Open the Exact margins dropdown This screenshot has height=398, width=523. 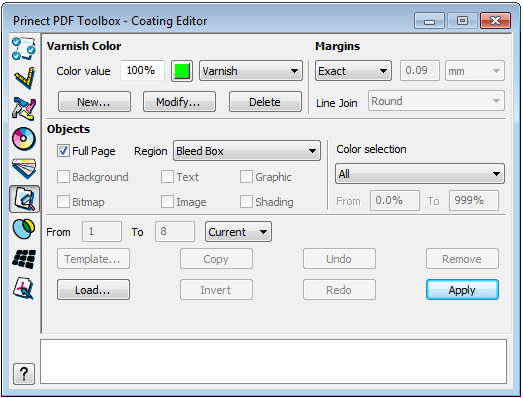click(x=353, y=71)
